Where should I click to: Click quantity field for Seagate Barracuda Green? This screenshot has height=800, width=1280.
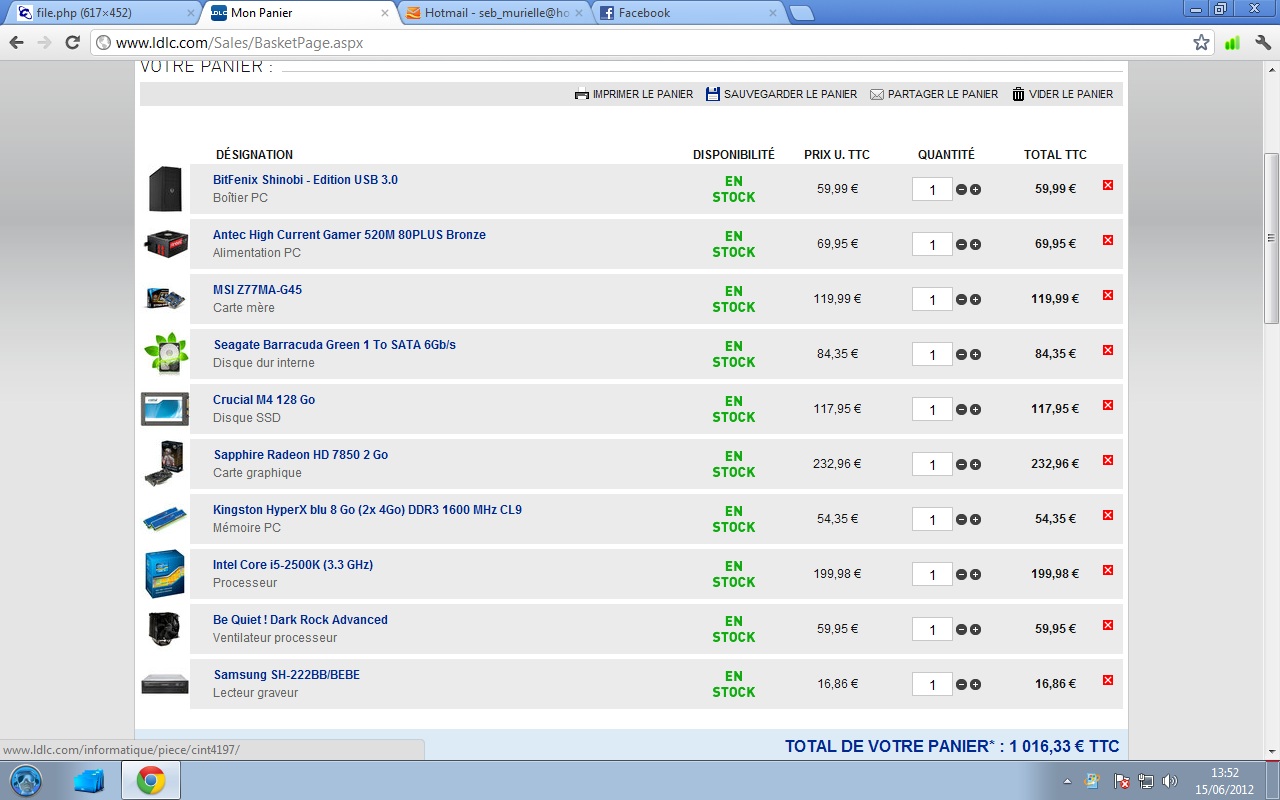tap(932, 355)
